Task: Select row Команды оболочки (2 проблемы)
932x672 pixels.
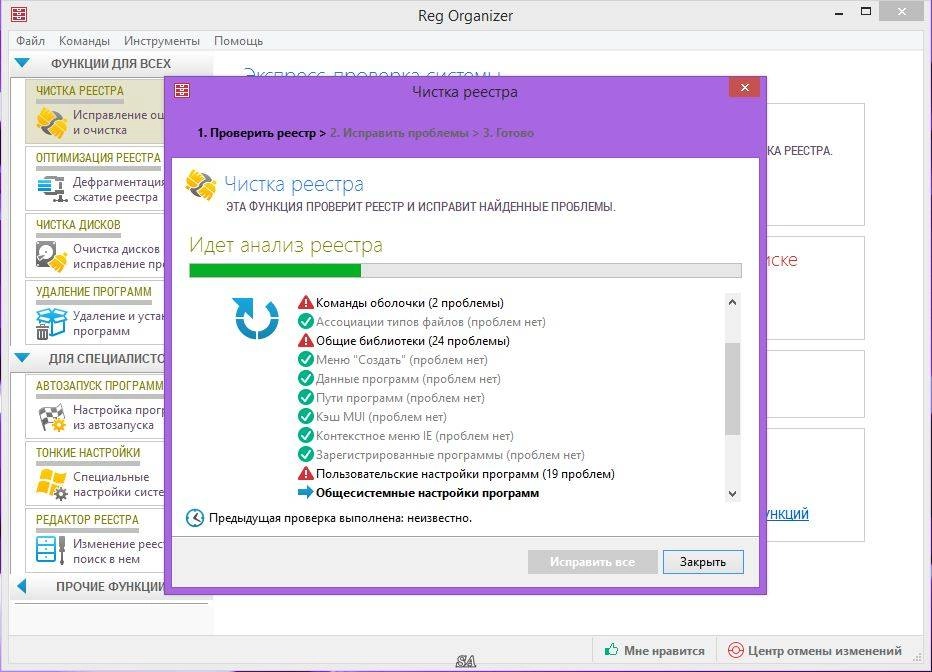Action: [410, 303]
